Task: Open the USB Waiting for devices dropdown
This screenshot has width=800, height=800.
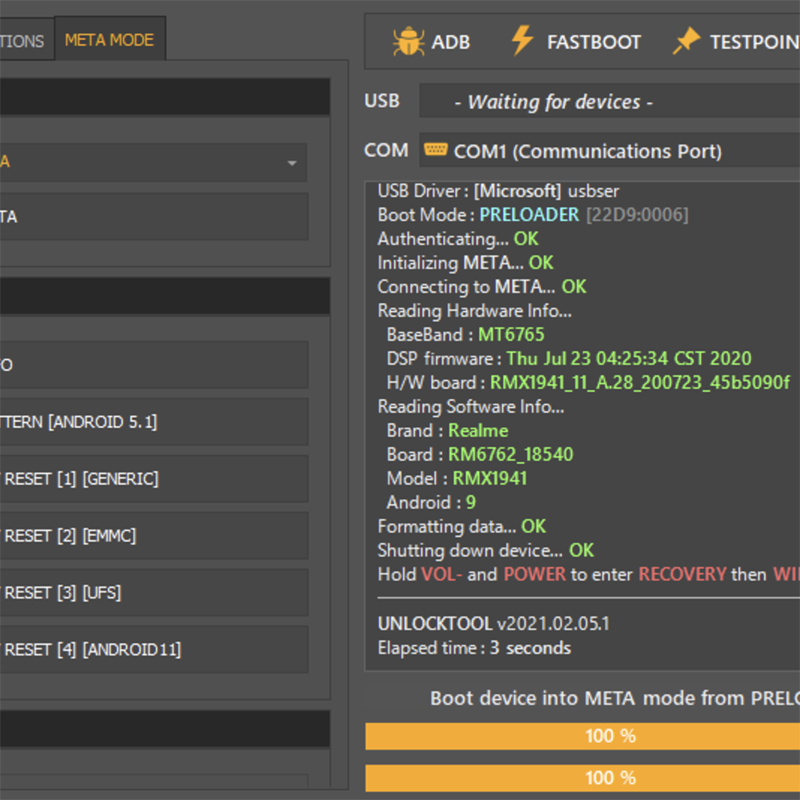Action: click(x=609, y=101)
